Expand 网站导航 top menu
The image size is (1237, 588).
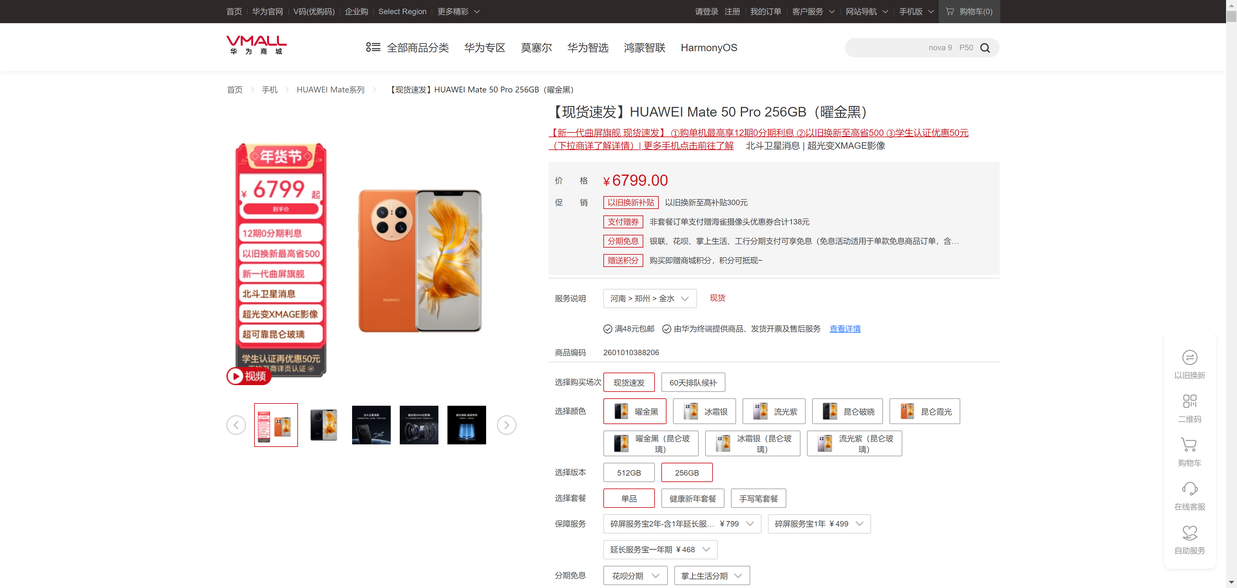pos(867,12)
